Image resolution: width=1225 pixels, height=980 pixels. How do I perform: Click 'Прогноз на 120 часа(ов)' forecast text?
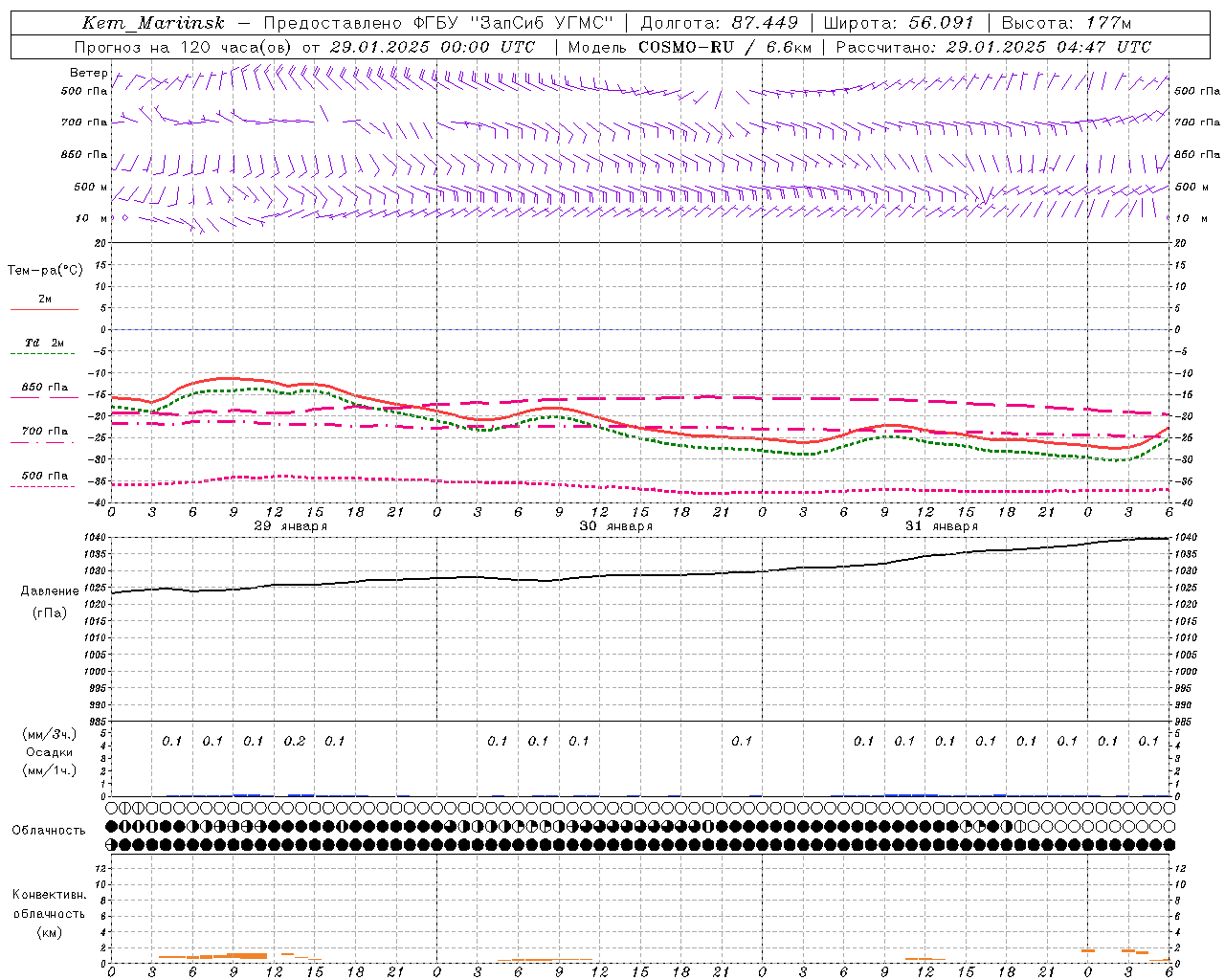pos(185,47)
